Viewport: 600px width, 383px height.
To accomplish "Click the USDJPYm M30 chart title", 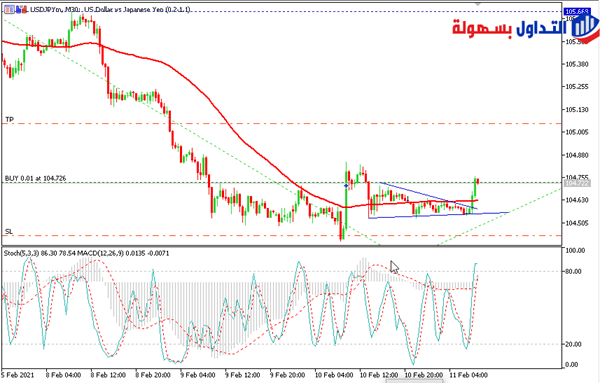I will pyautogui.click(x=110, y=9).
